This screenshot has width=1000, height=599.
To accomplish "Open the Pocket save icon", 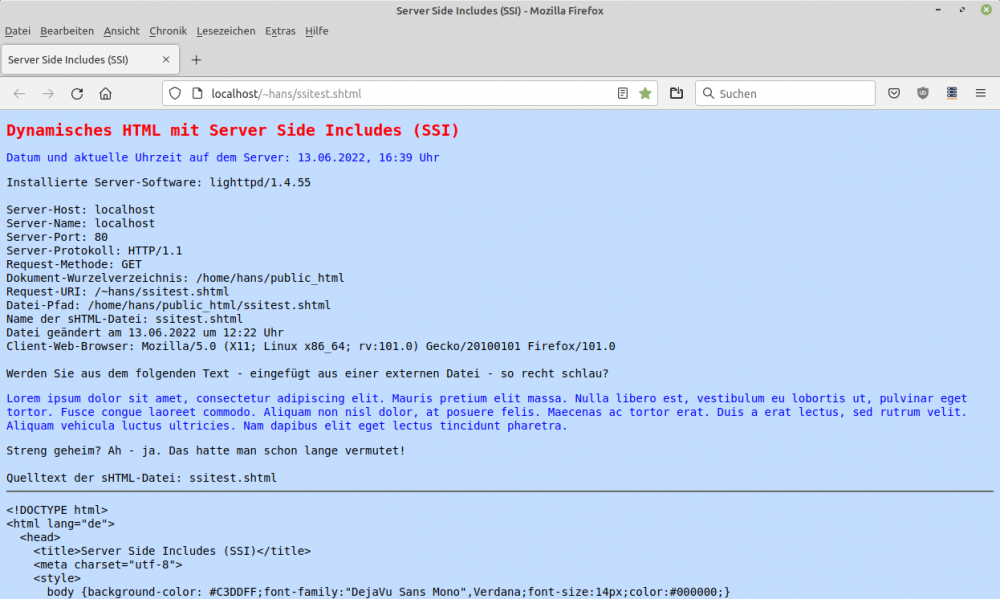I will point(894,93).
